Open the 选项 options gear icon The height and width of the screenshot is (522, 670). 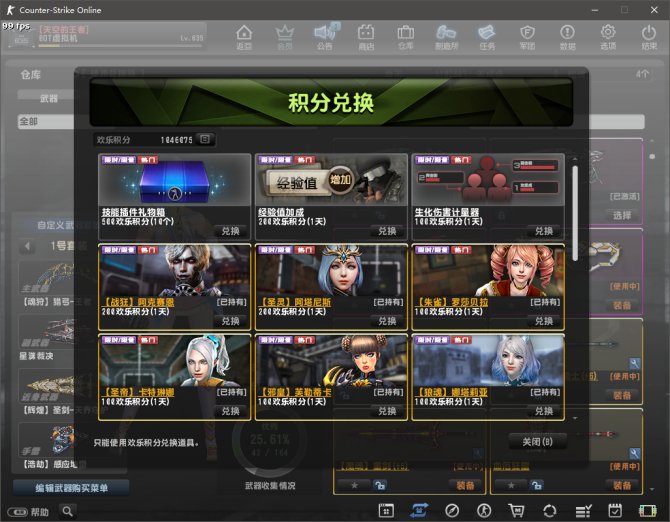(x=608, y=37)
